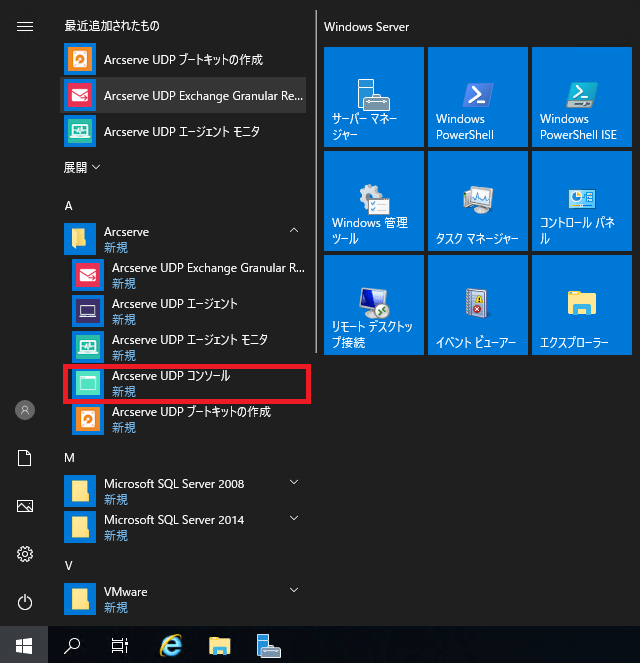Open Pictures from Start sidebar

(x=25, y=506)
